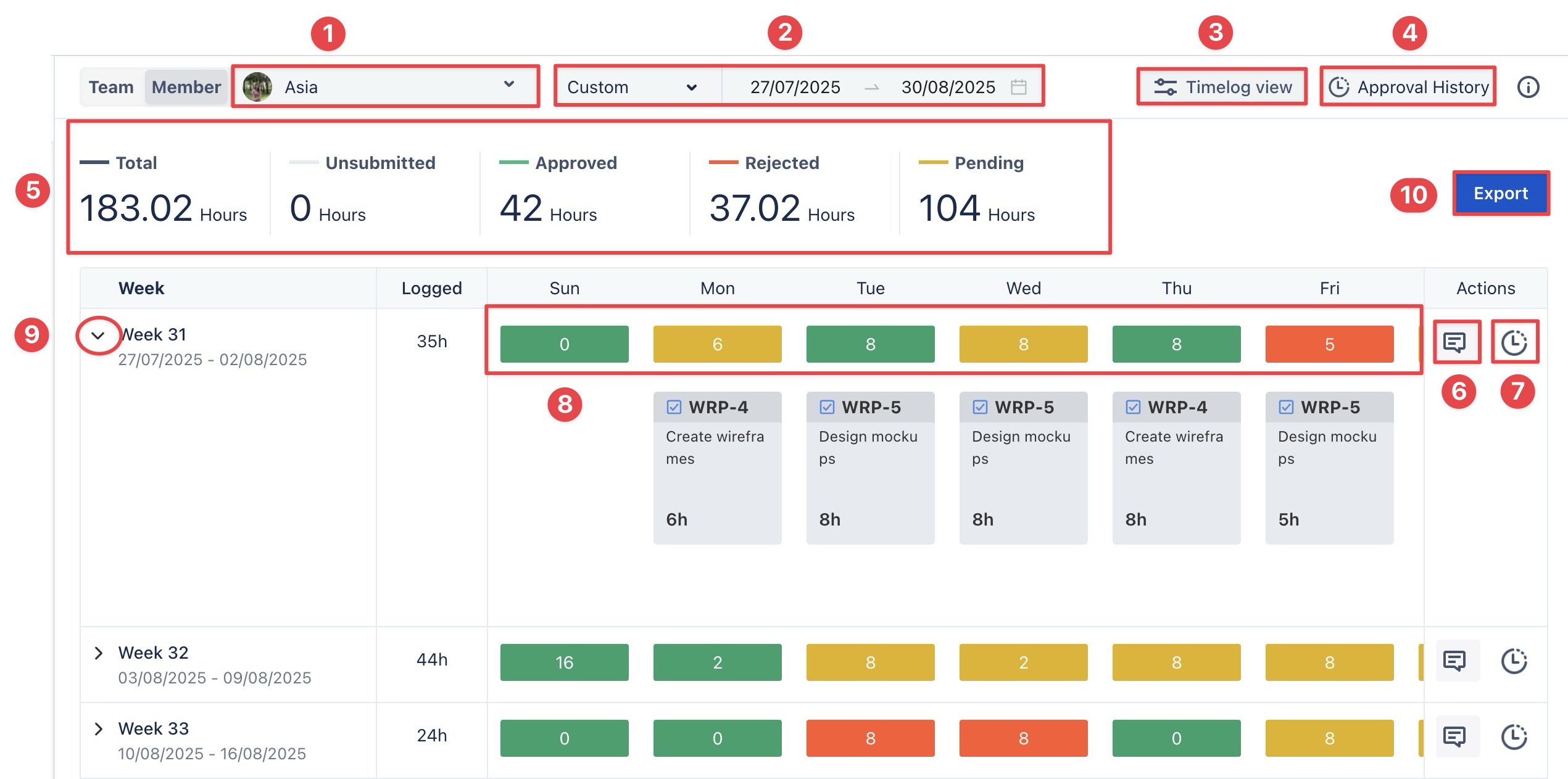Click the Export button

point(1500,193)
